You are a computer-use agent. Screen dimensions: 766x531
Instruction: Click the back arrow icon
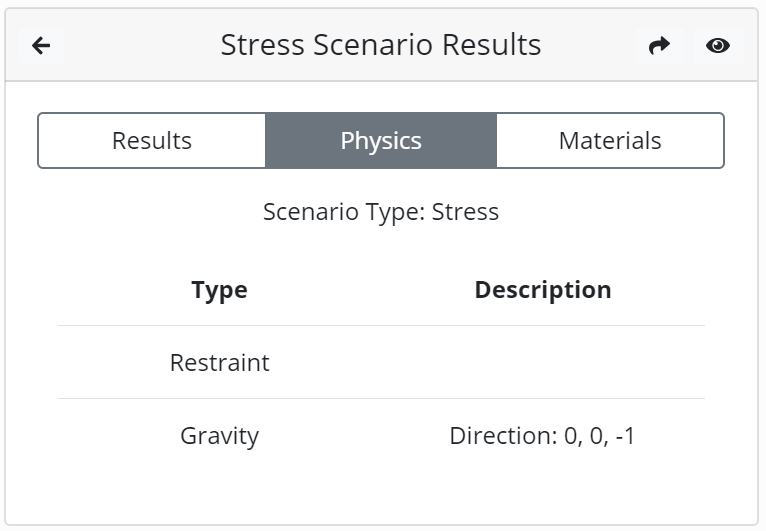click(41, 45)
